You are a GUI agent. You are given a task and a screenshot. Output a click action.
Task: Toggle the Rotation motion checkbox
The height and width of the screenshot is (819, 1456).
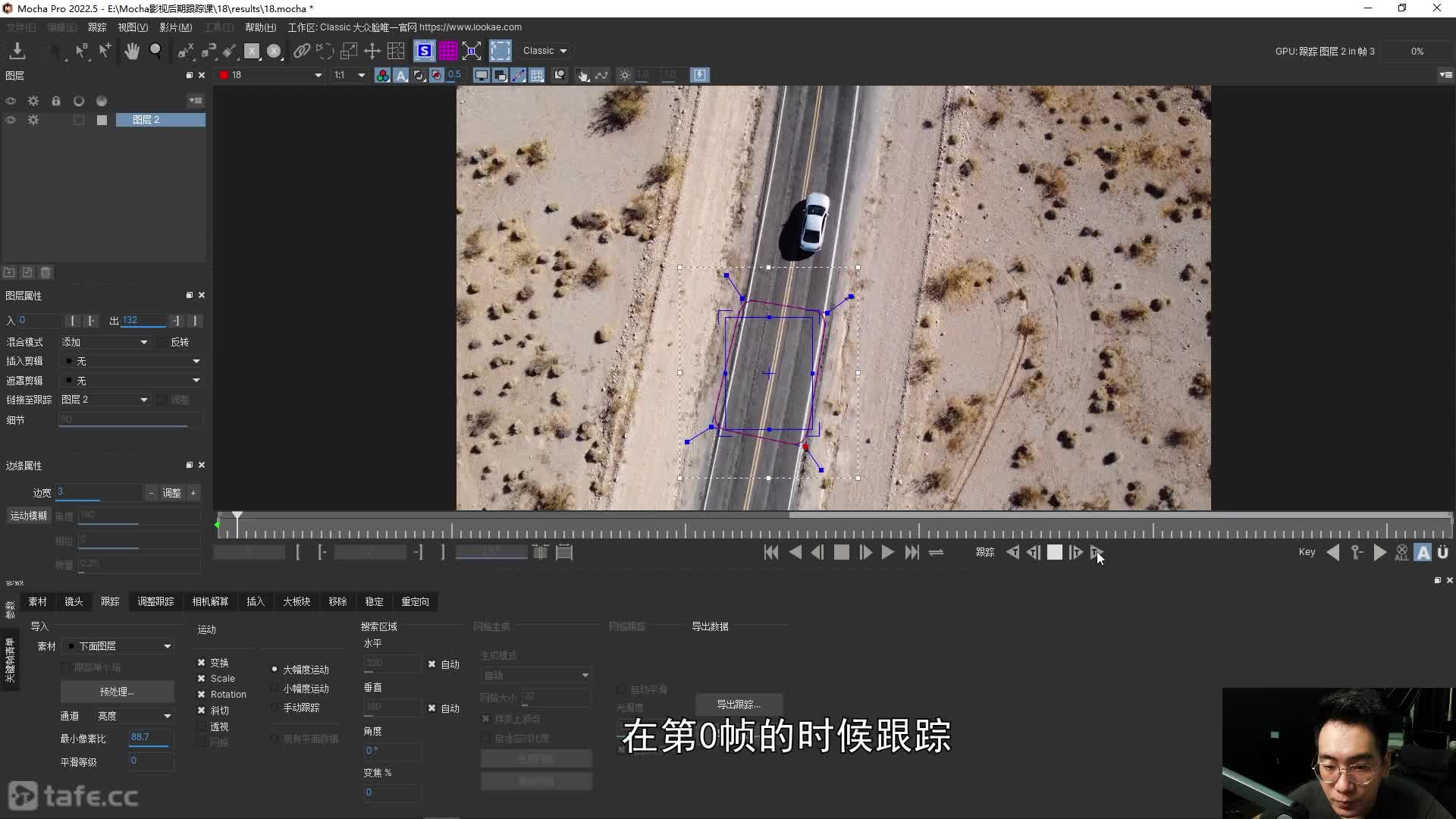[202, 695]
